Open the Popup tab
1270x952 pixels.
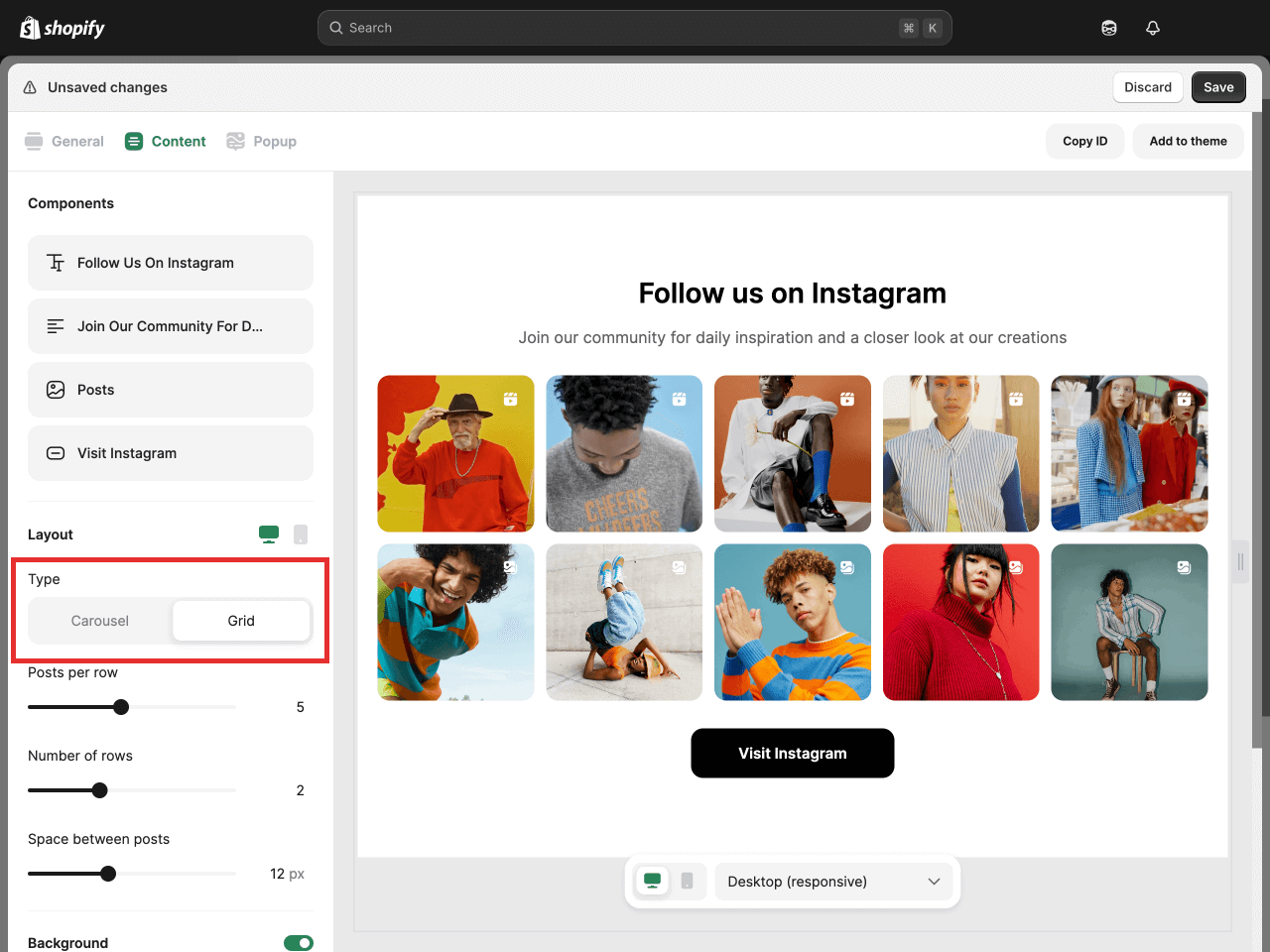(x=261, y=141)
